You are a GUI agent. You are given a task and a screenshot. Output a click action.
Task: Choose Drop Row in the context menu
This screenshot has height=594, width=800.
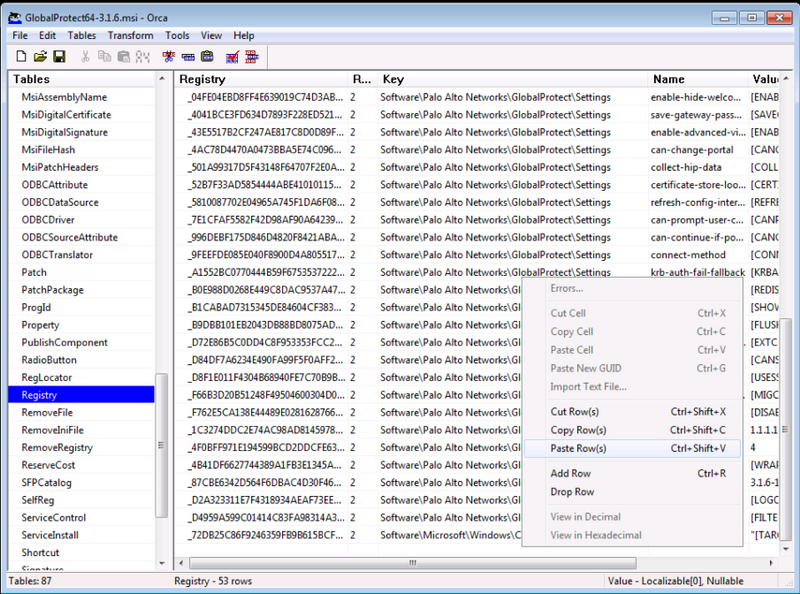click(x=572, y=492)
